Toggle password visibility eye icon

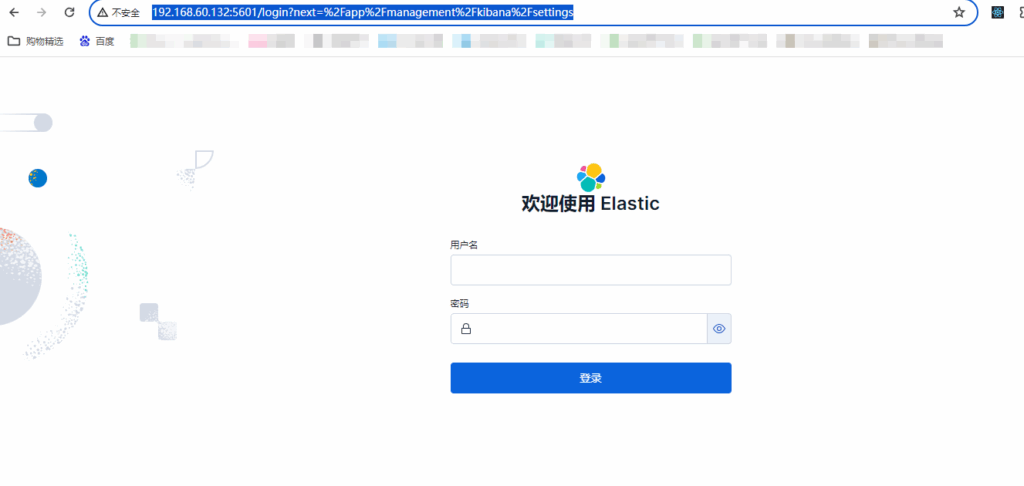tap(719, 329)
